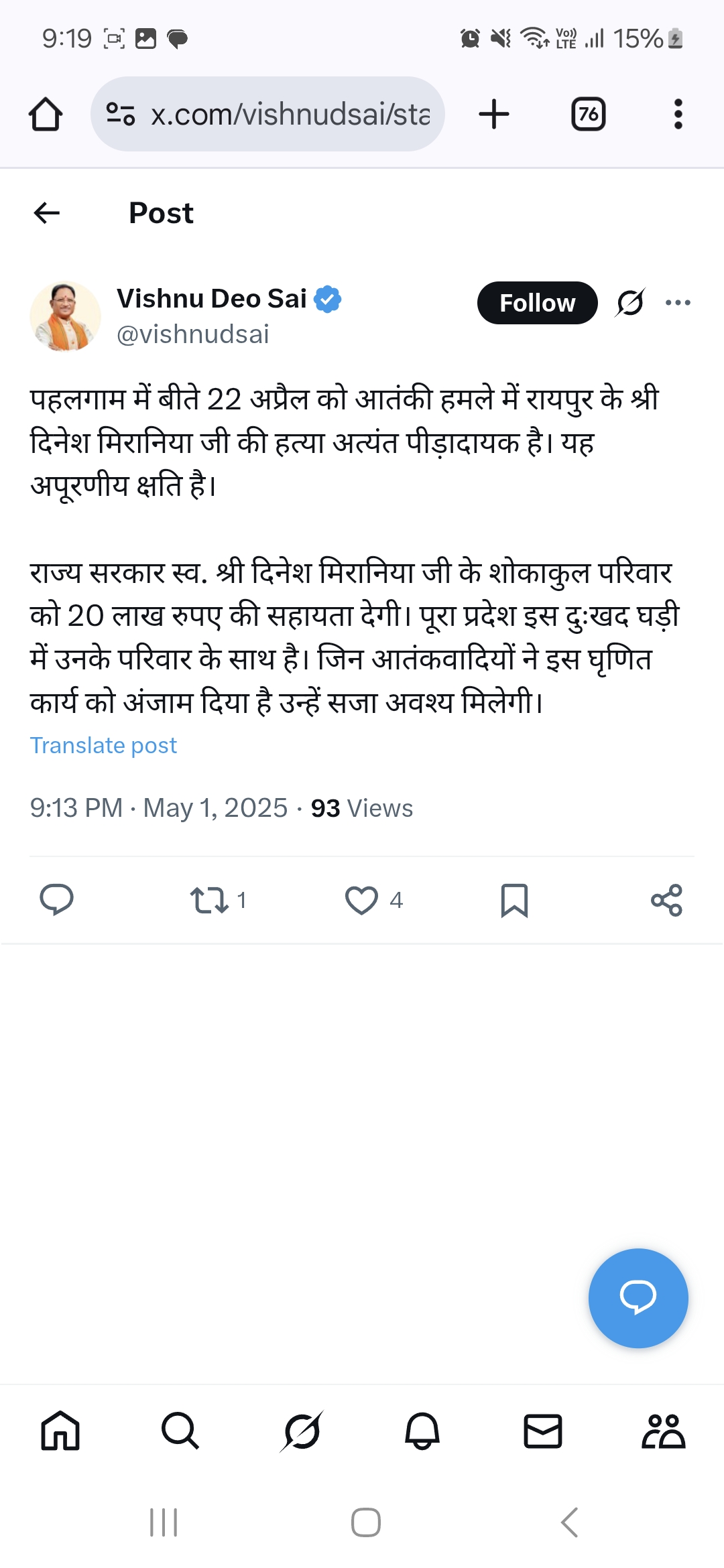724x1568 pixels.
Task: Bookmark this post
Action: tap(514, 900)
